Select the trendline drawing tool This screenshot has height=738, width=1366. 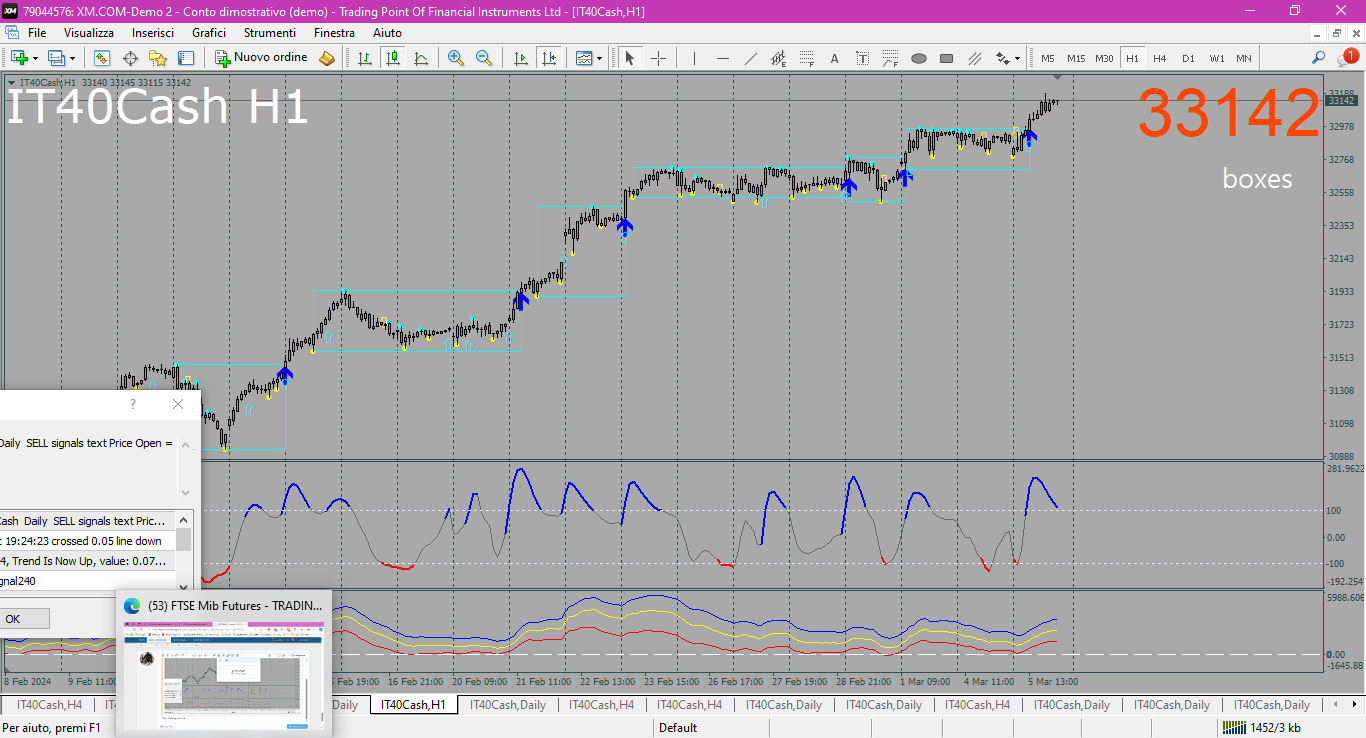[750, 58]
